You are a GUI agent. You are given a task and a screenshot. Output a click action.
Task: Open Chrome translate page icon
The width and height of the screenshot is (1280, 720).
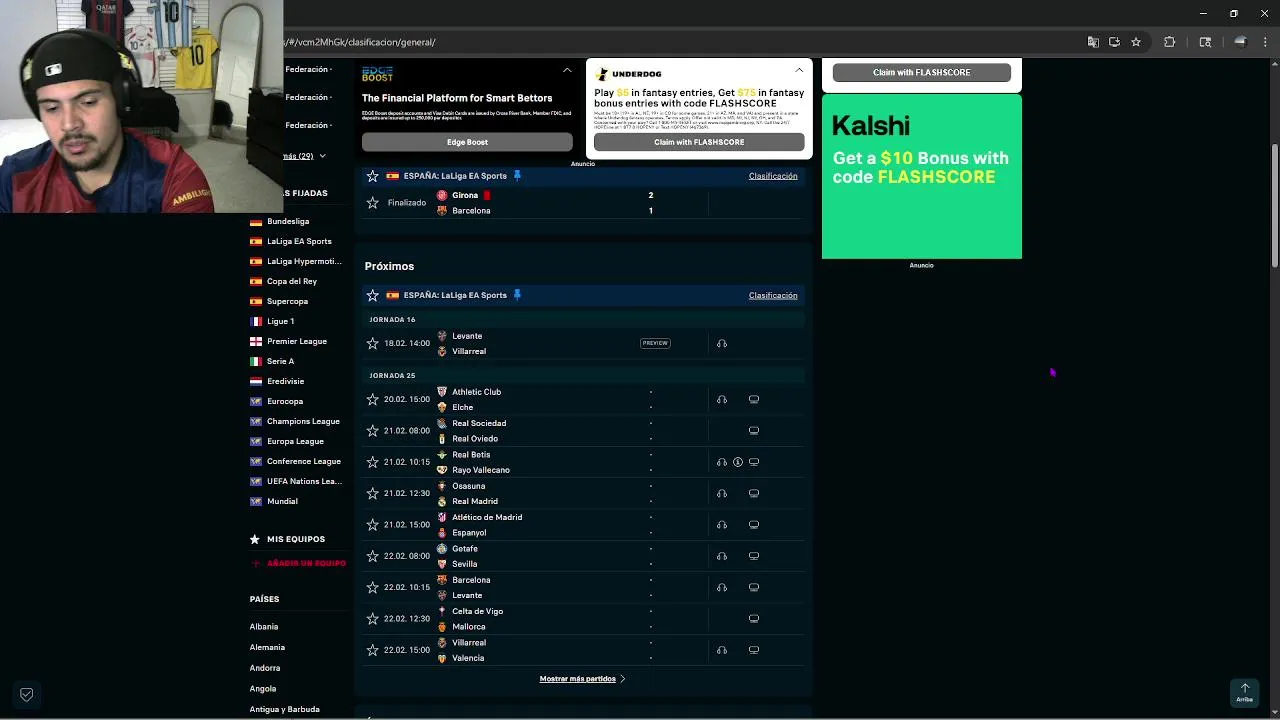pyautogui.click(x=1093, y=42)
